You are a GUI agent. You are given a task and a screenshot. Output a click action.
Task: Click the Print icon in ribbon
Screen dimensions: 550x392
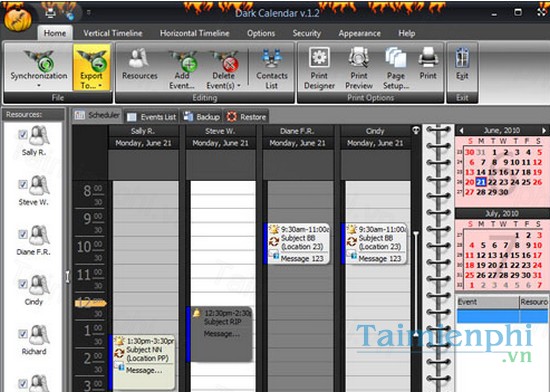(x=428, y=58)
